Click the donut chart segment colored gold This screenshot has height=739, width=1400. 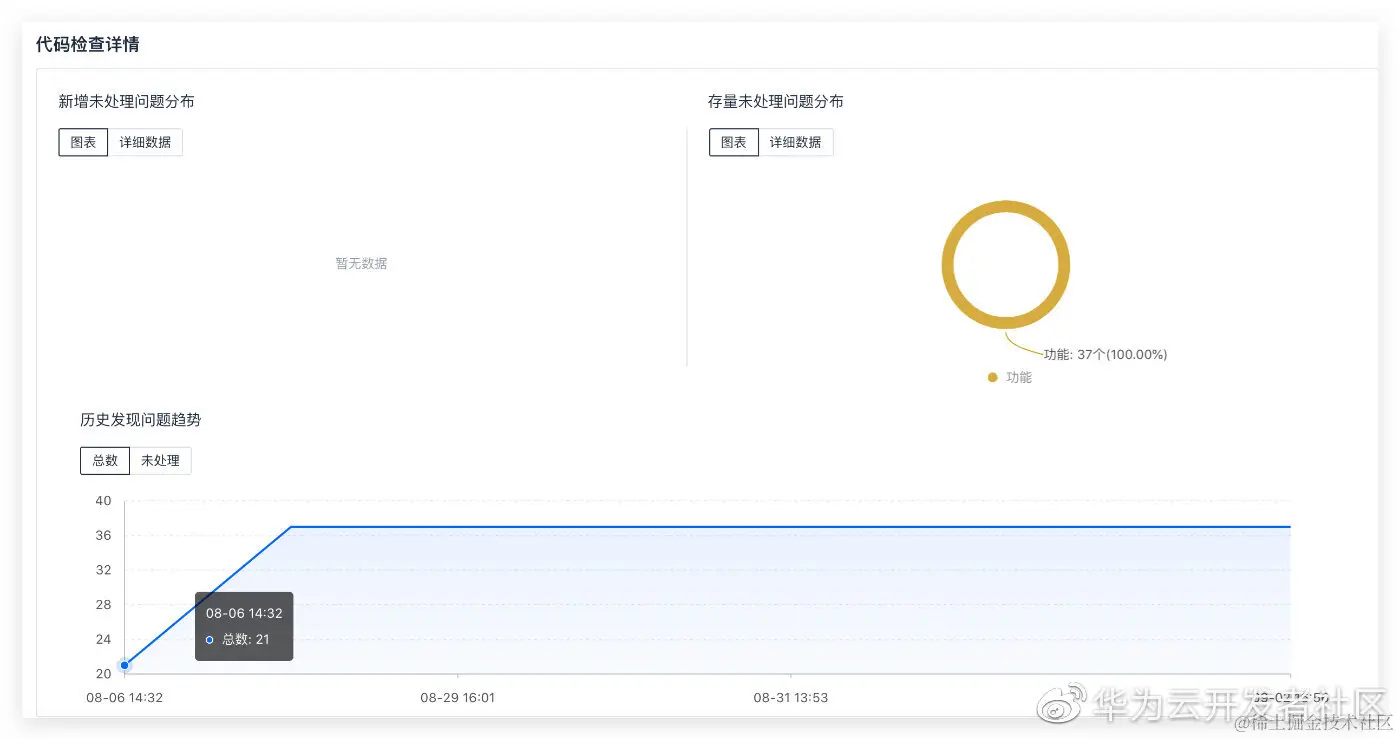coord(1006,205)
